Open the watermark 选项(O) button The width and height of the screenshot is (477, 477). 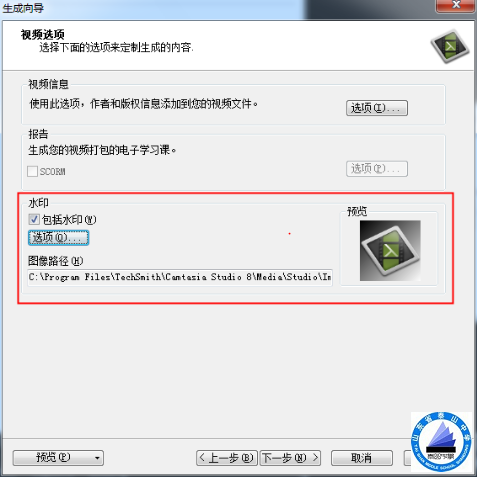point(58,238)
